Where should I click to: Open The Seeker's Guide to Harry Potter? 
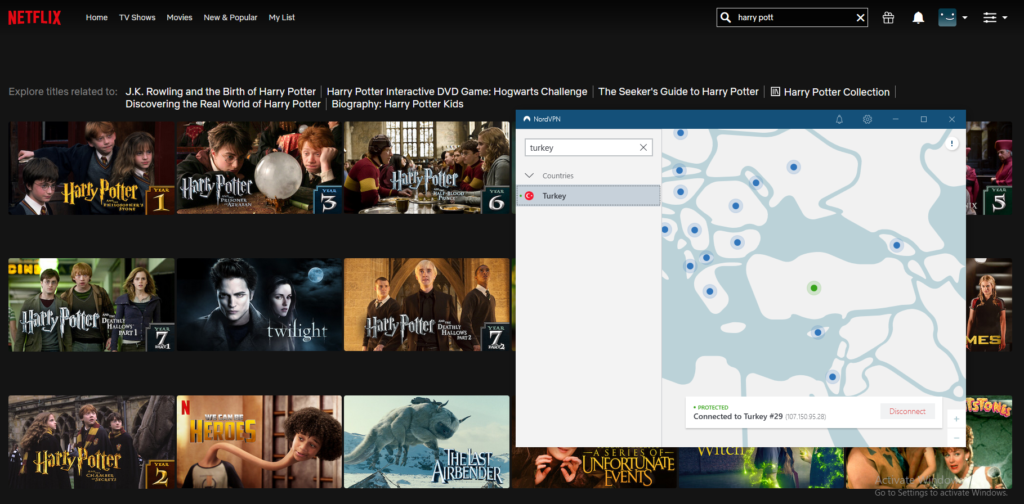[679, 92]
